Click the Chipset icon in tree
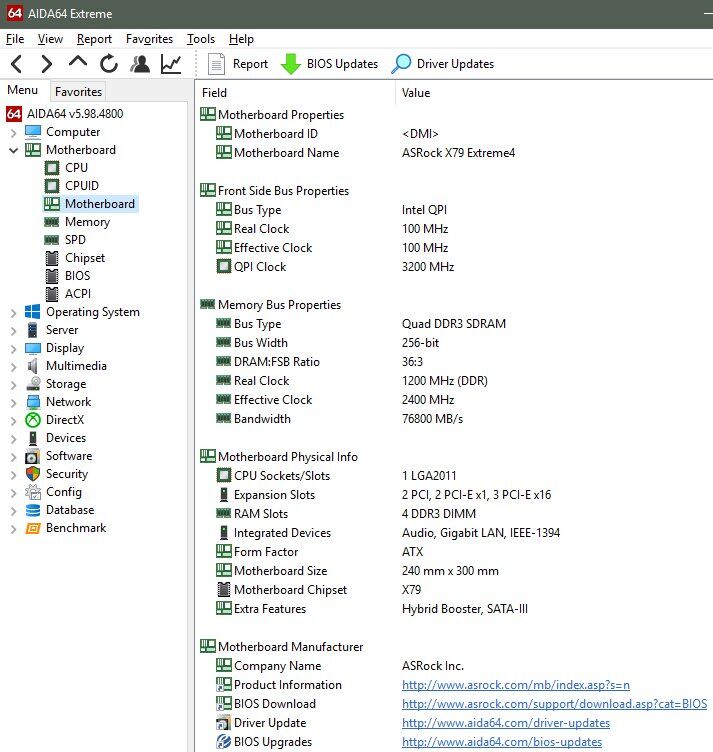This screenshot has width=713, height=752. (x=52, y=258)
